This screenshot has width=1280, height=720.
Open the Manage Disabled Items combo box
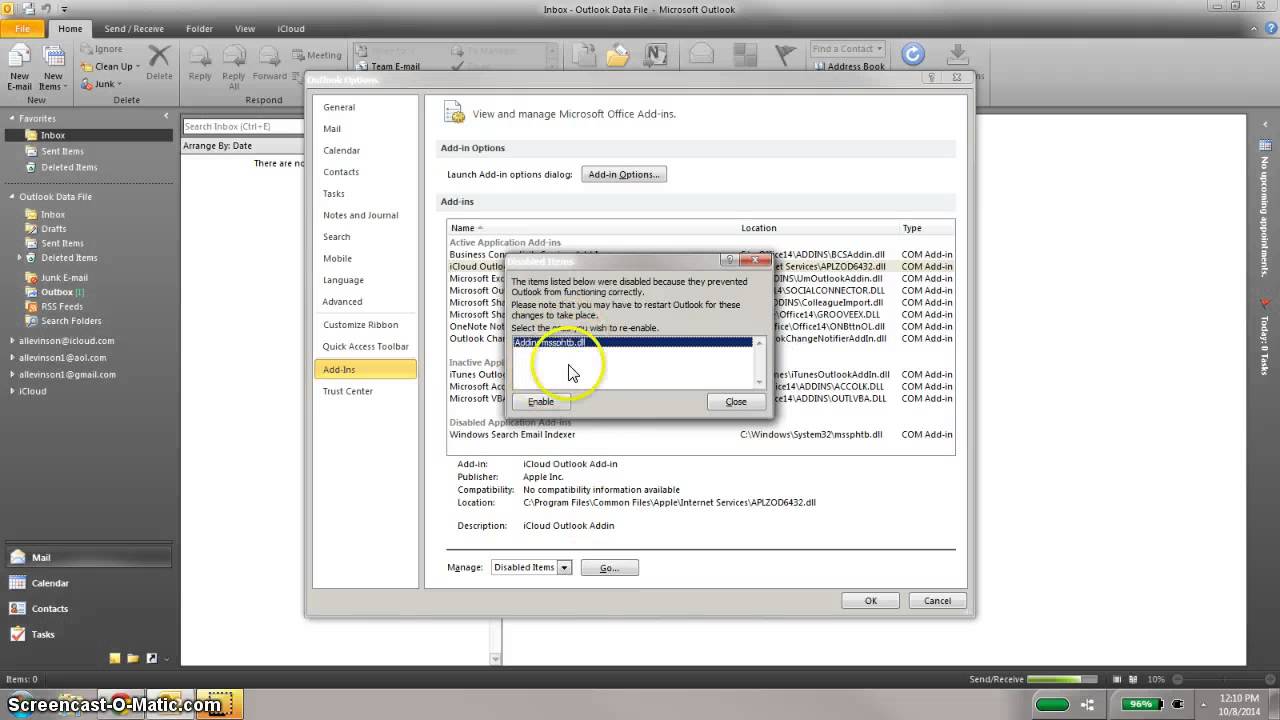531,567
